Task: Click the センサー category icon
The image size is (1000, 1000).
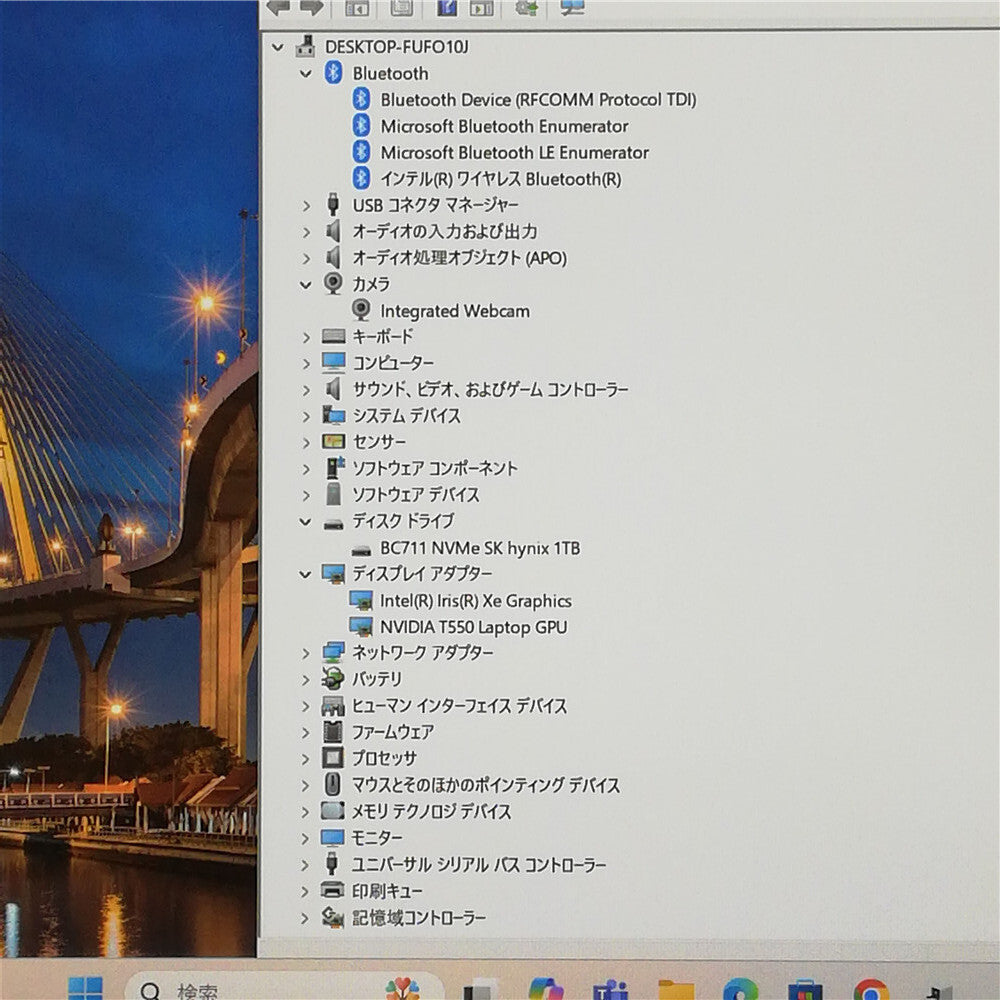Action: pyautogui.click(x=334, y=441)
